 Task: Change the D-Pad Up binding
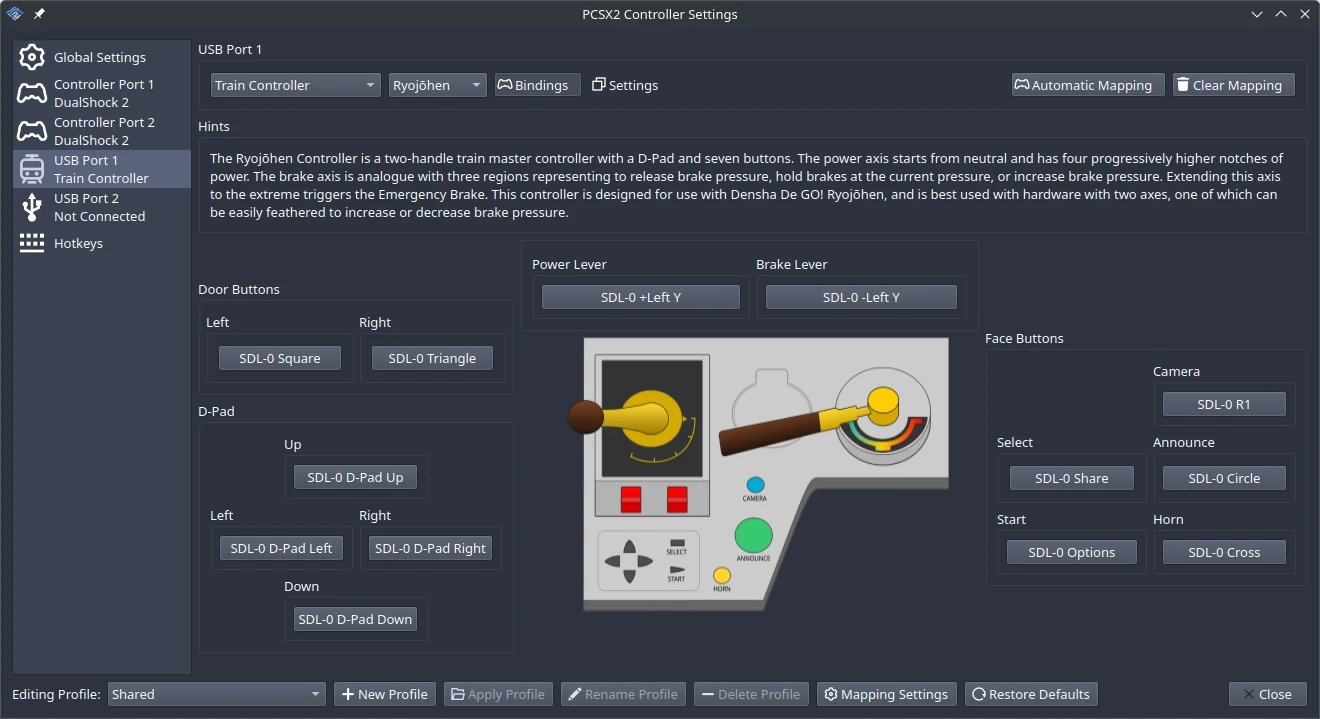tap(355, 477)
